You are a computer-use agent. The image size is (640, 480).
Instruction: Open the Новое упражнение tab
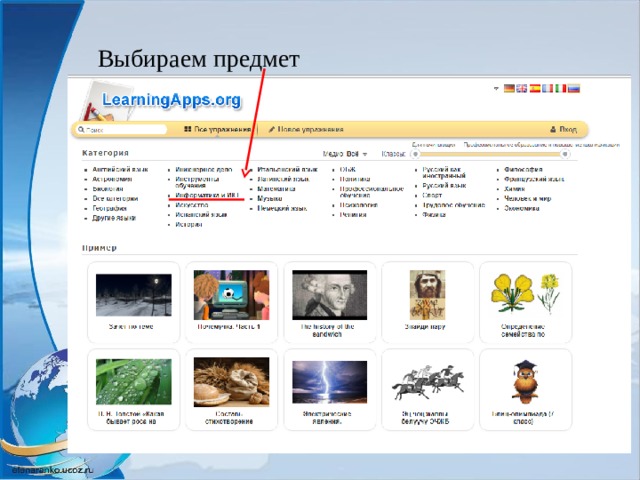click(306, 129)
